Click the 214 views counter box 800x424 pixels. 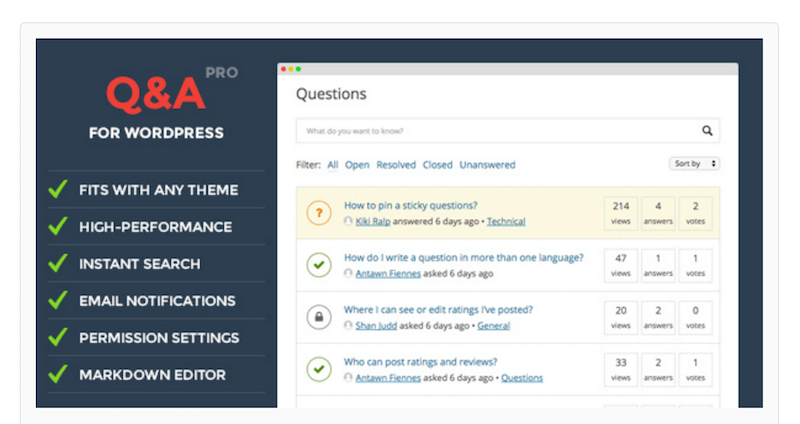(621, 212)
